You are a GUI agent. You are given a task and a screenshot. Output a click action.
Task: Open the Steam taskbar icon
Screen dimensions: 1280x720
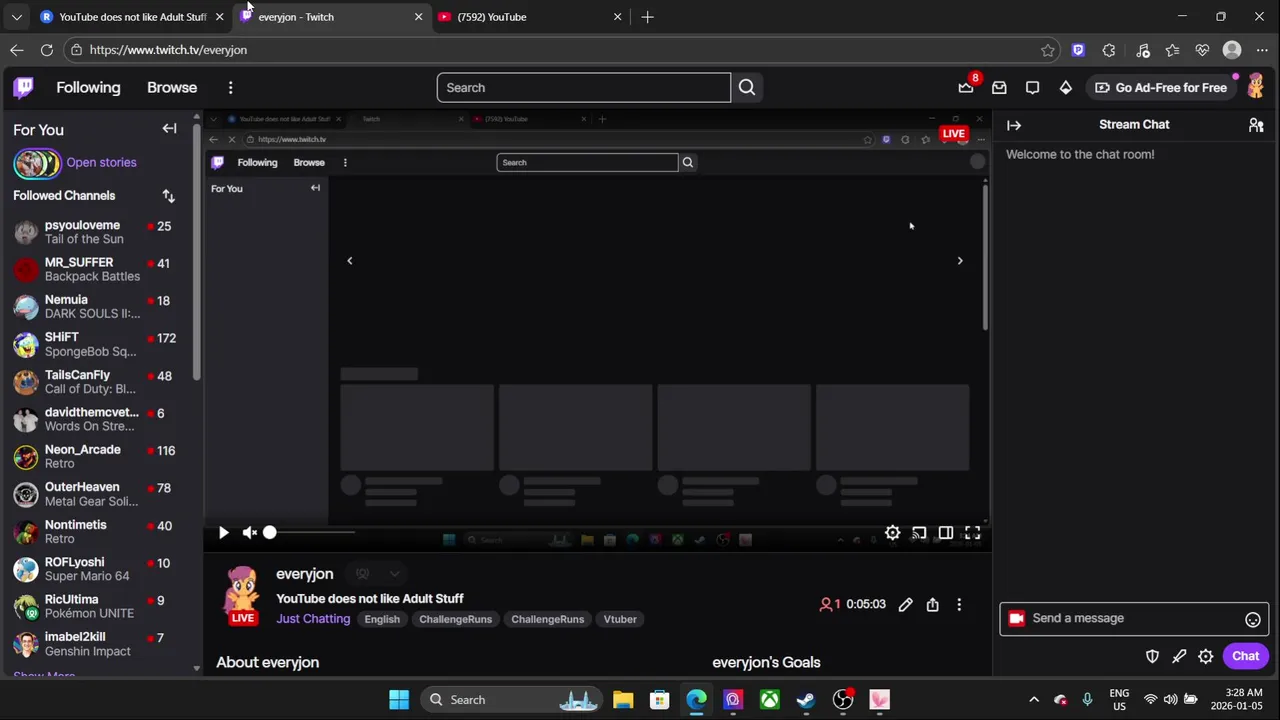click(806, 700)
